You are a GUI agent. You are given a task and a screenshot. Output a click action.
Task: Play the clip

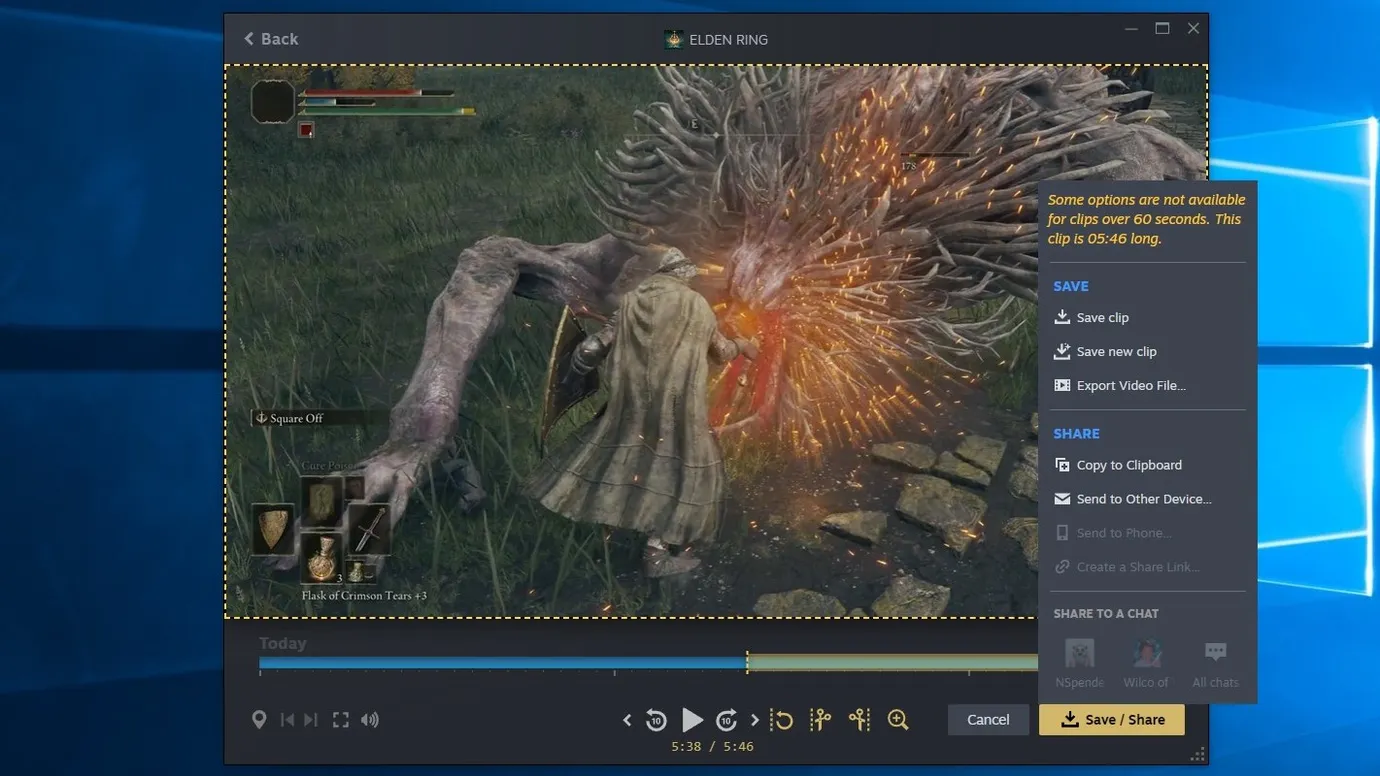click(692, 720)
